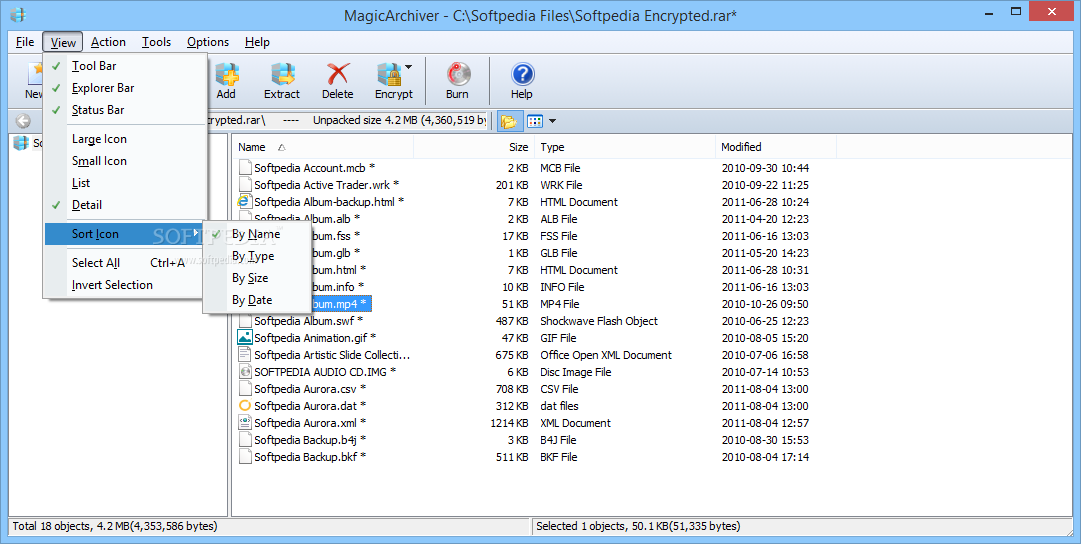Click the folder view icon in address bar
Screen dimensions: 1081x544
point(509,121)
